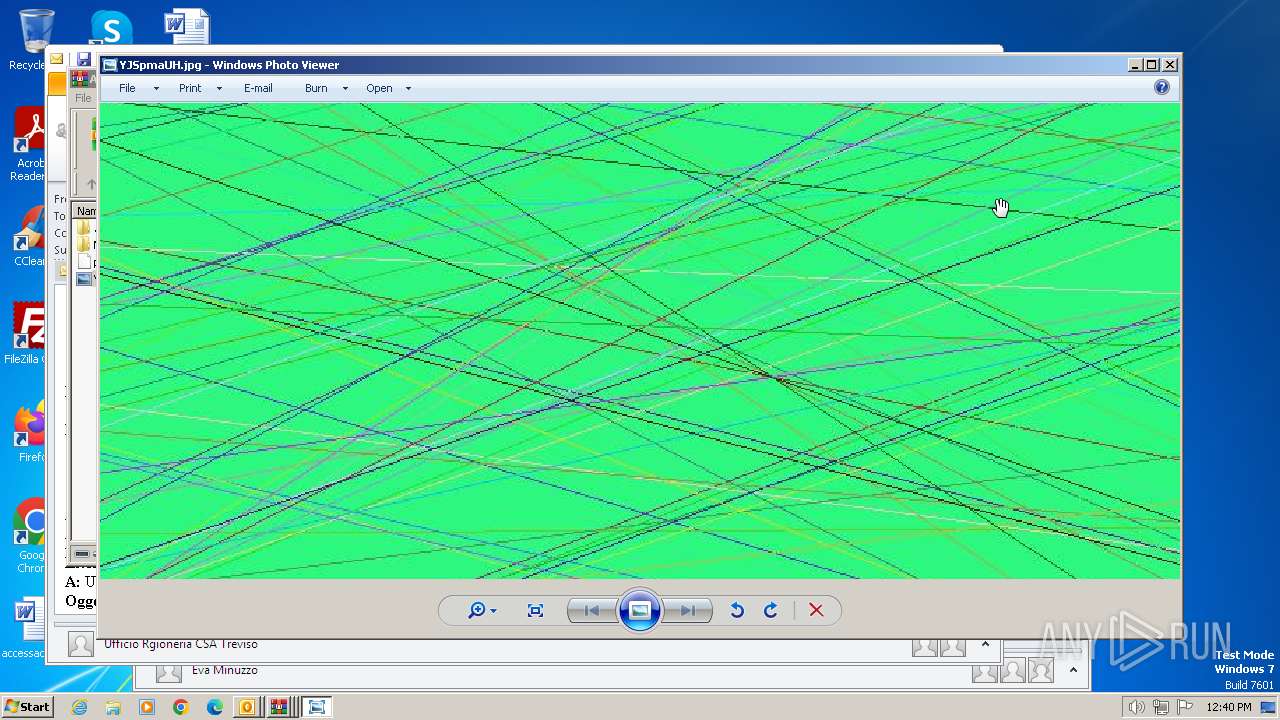Open the Print menu
1280x720 pixels.
[190, 88]
